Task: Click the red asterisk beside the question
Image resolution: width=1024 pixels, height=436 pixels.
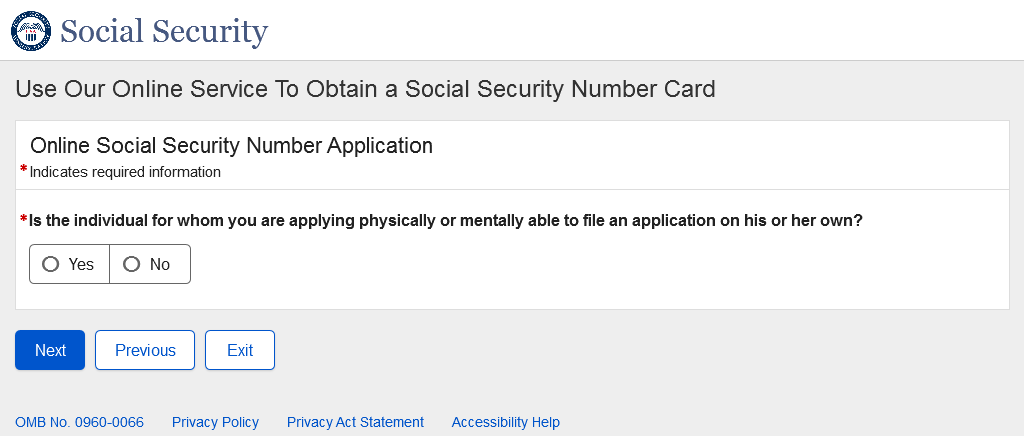Action: (x=23, y=219)
